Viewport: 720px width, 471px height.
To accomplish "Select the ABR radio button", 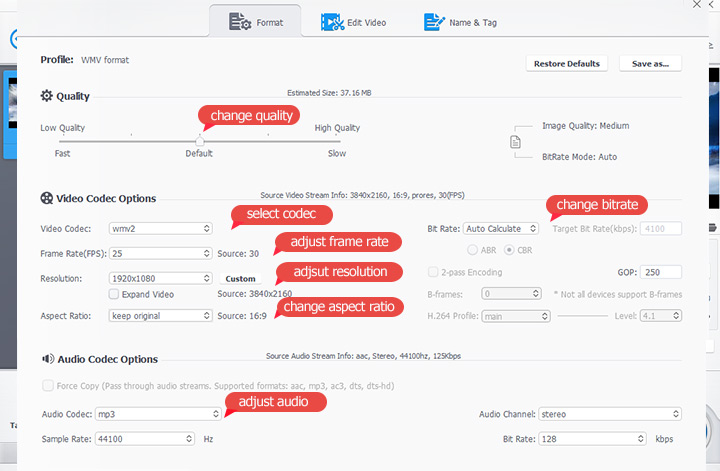I will tap(472, 250).
